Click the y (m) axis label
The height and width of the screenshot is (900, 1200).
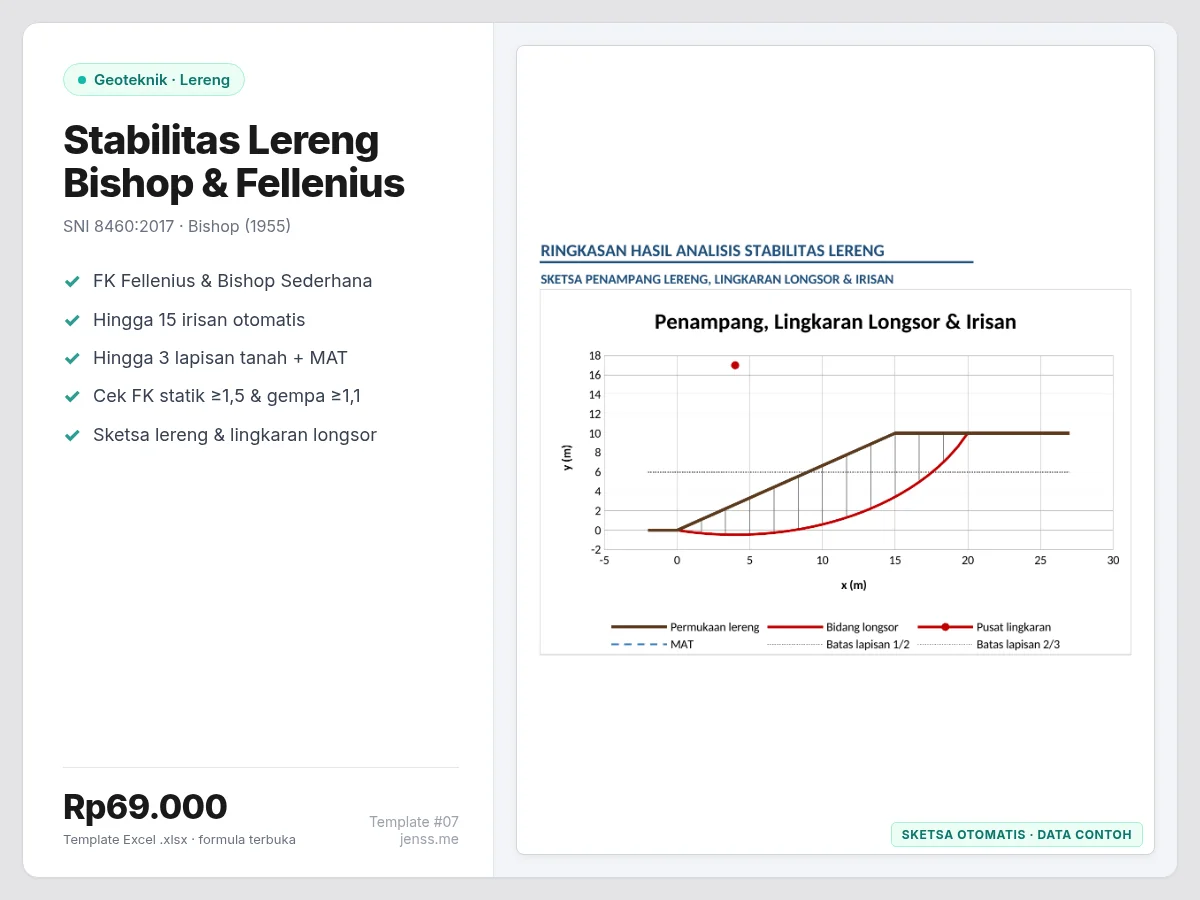(x=567, y=457)
